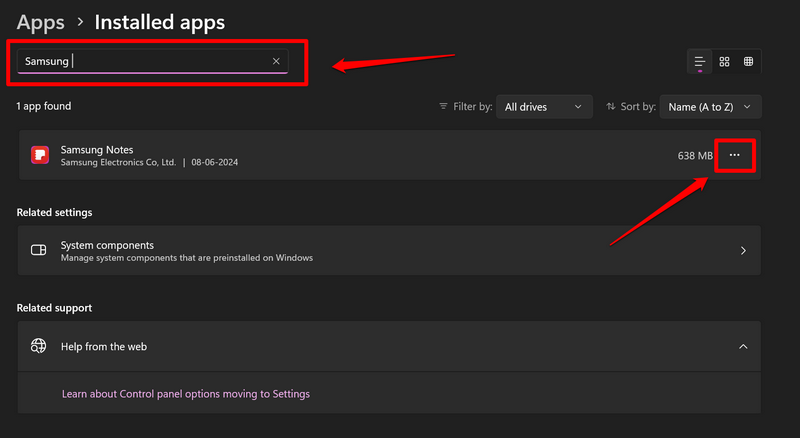Click the sort arrows icon beside Sort by
This screenshot has width=800, height=438.
[610, 106]
